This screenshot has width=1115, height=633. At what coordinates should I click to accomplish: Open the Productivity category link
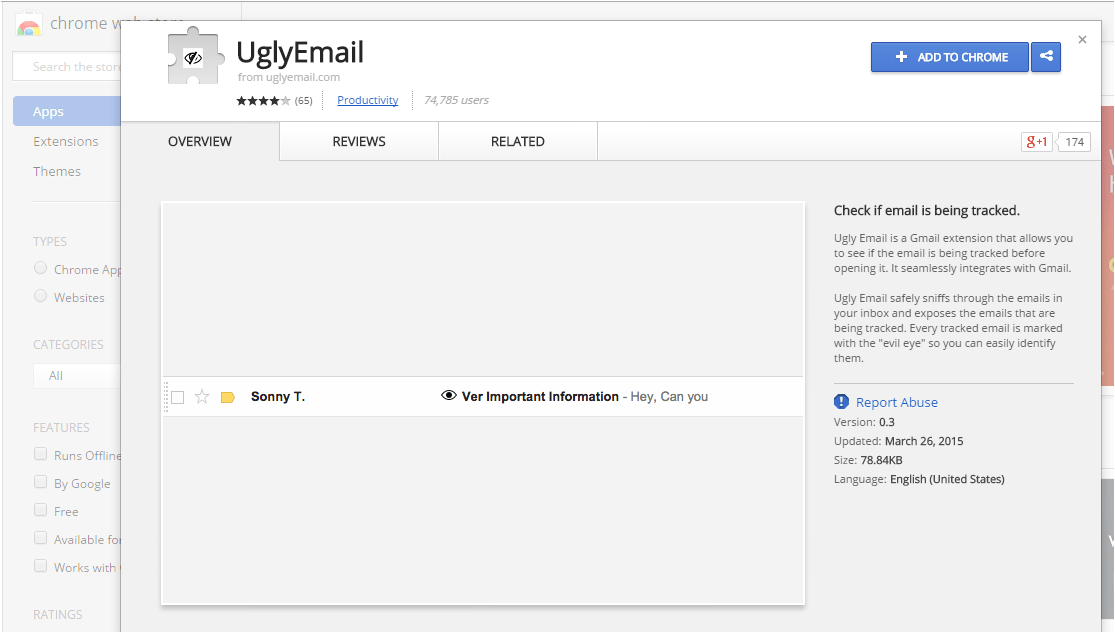(x=368, y=100)
